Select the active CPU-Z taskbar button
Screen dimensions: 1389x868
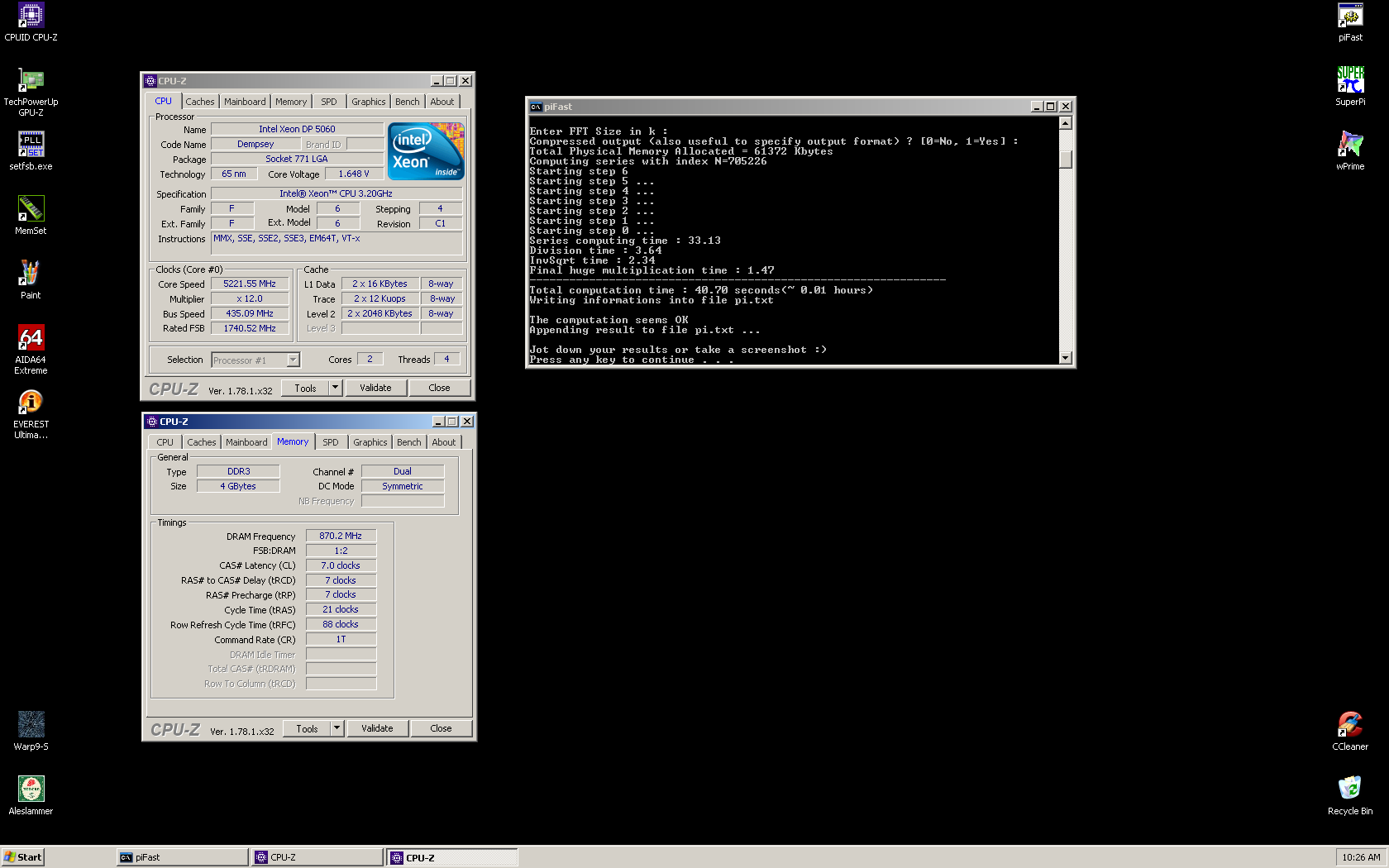click(x=452, y=857)
